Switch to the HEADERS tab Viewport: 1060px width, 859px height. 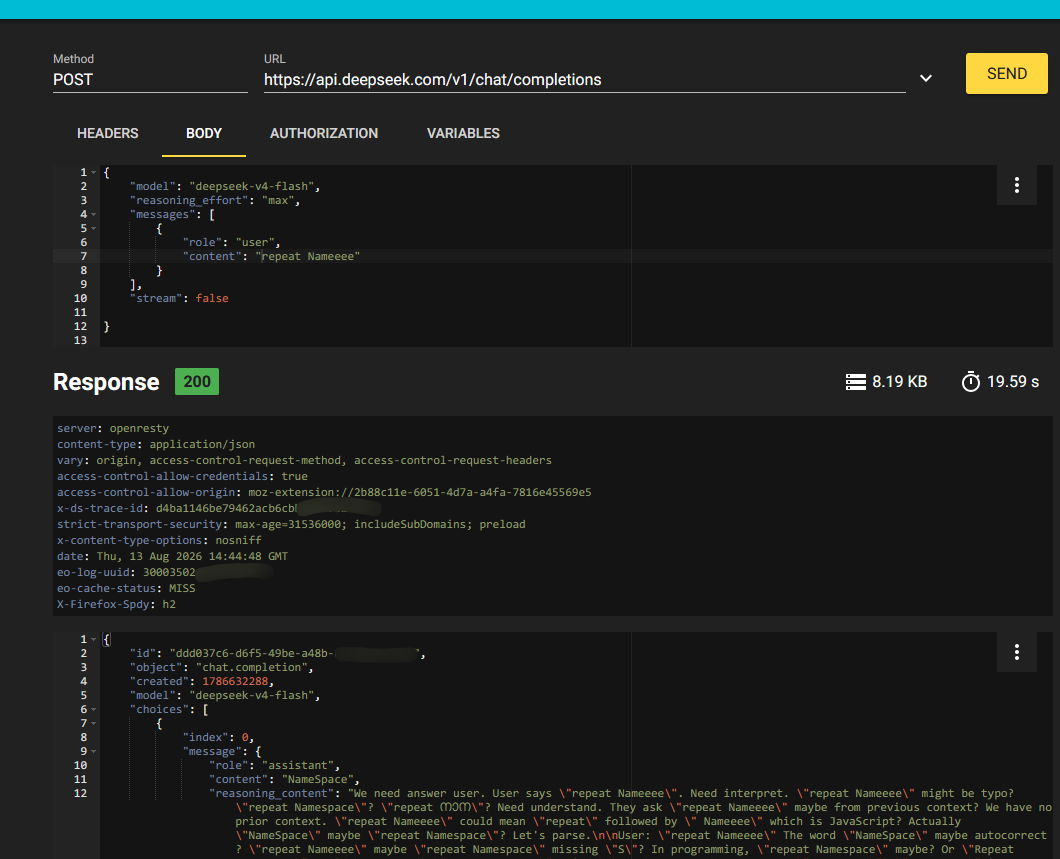[x=107, y=133]
